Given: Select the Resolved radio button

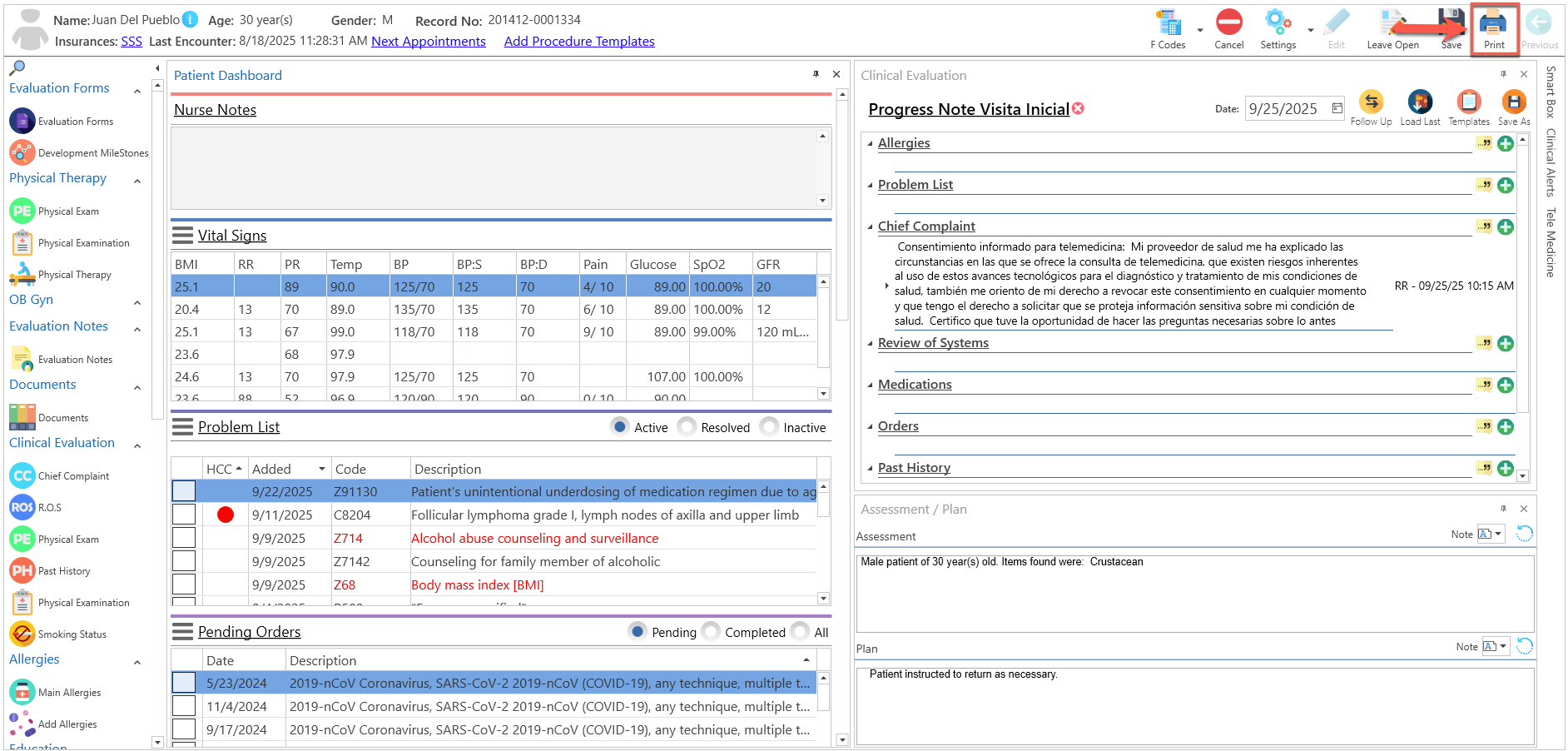Looking at the screenshot, I should coord(687,427).
